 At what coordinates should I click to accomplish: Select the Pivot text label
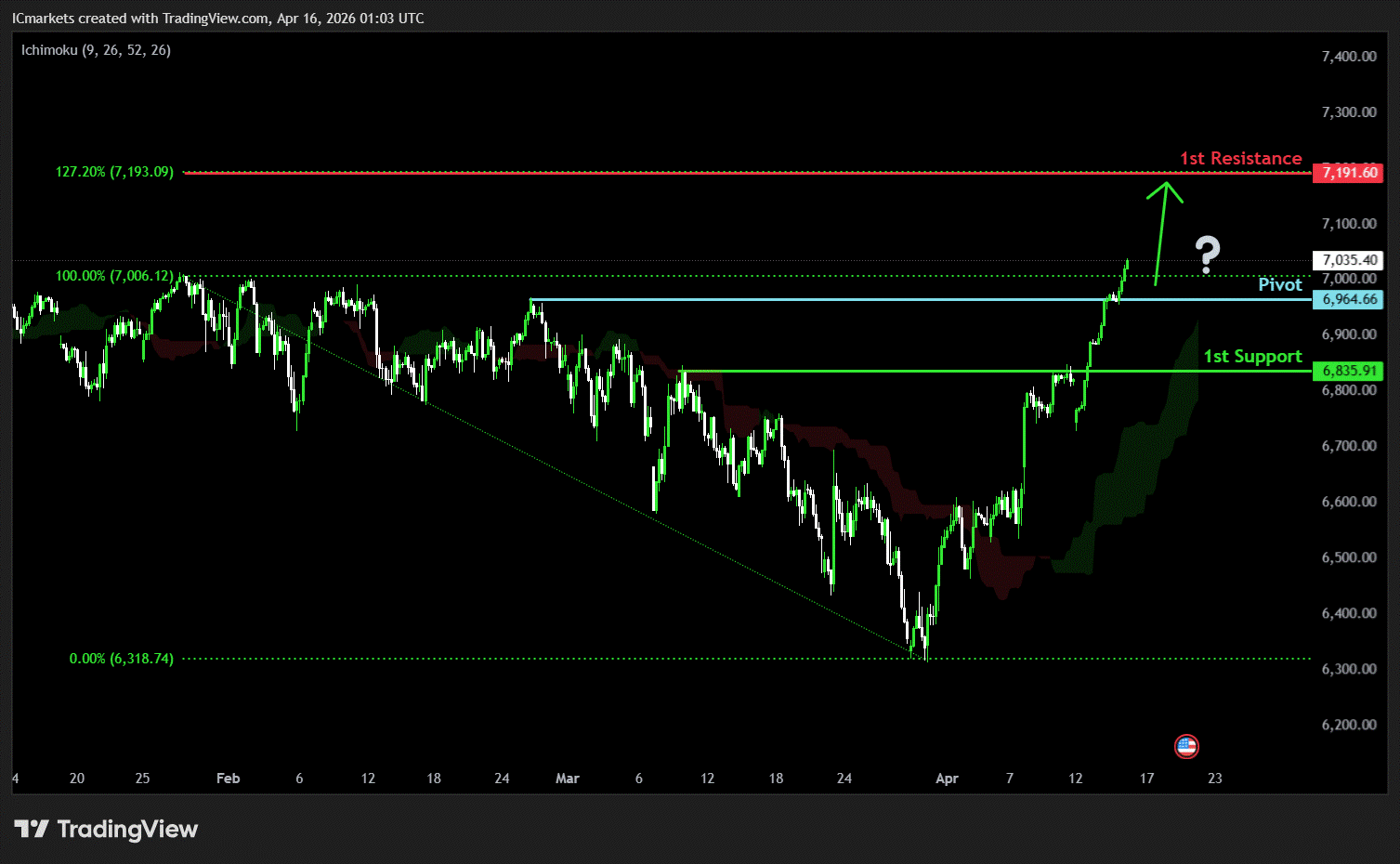[x=1279, y=284]
